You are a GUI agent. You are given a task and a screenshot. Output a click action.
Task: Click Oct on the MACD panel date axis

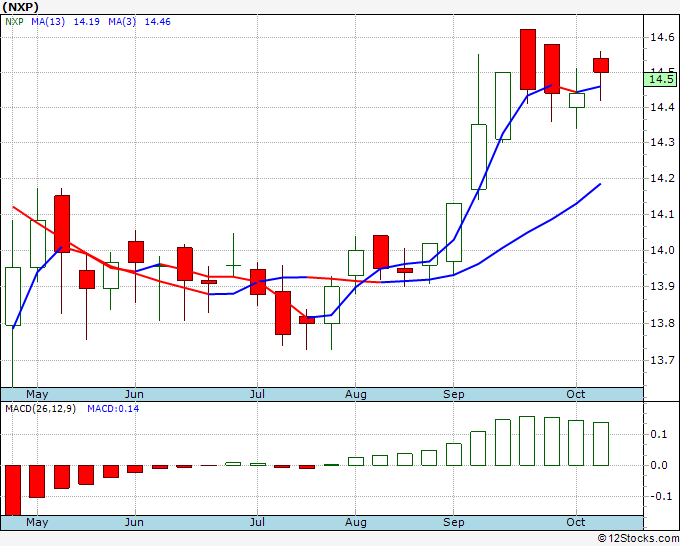pyautogui.click(x=576, y=522)
